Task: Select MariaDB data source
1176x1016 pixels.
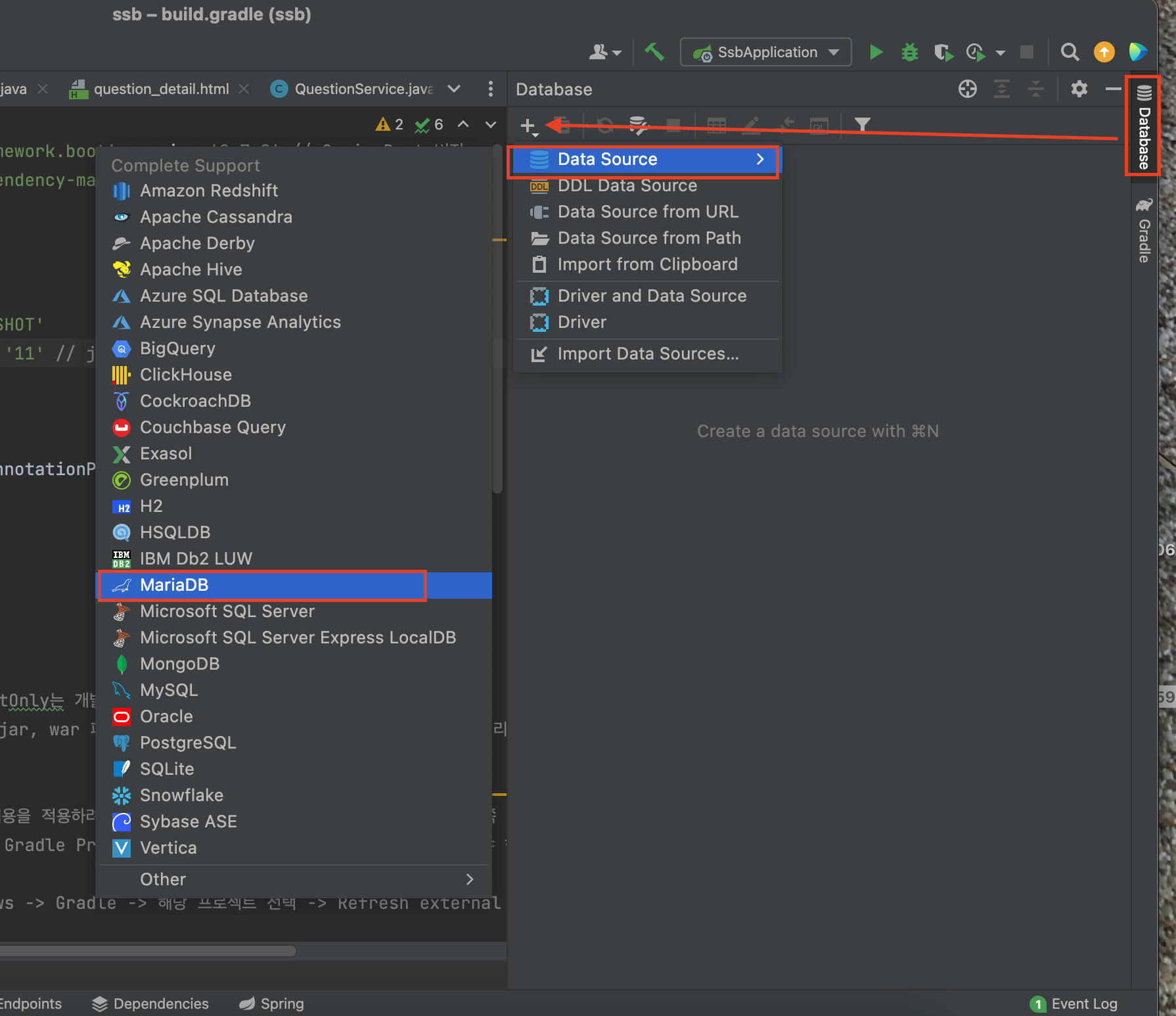Action: pos(294,585)
